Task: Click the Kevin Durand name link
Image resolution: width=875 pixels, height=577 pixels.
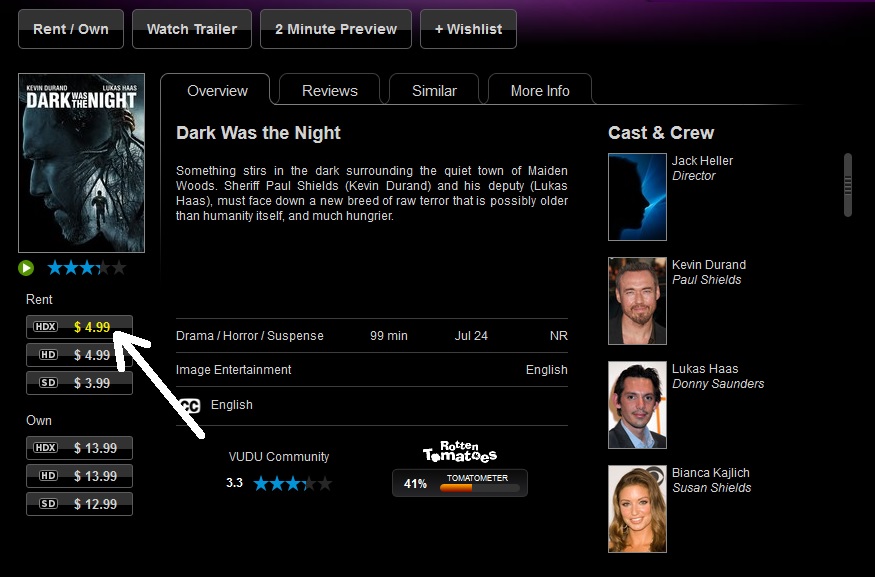Action: coord(709,265)
